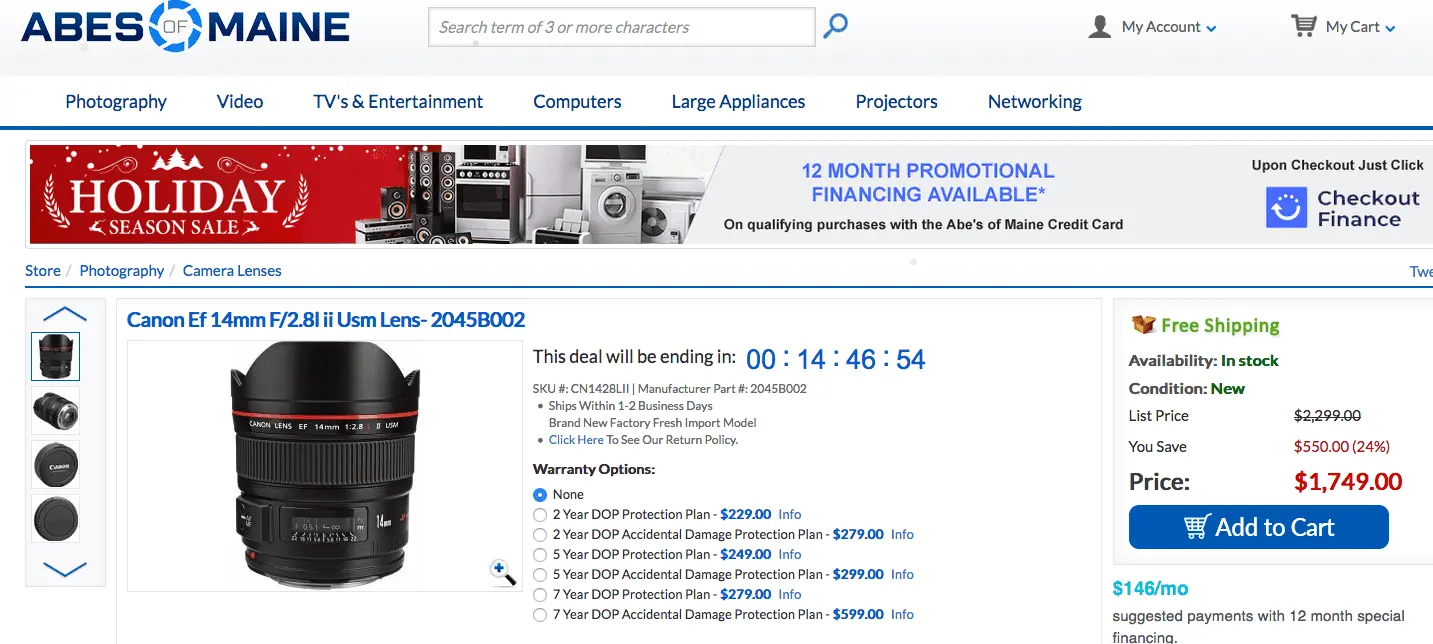Image resolution: width=1433 pixels, height=644 pixels.
Task: Click the shopping cart icon
Action: pos(1303,26)
